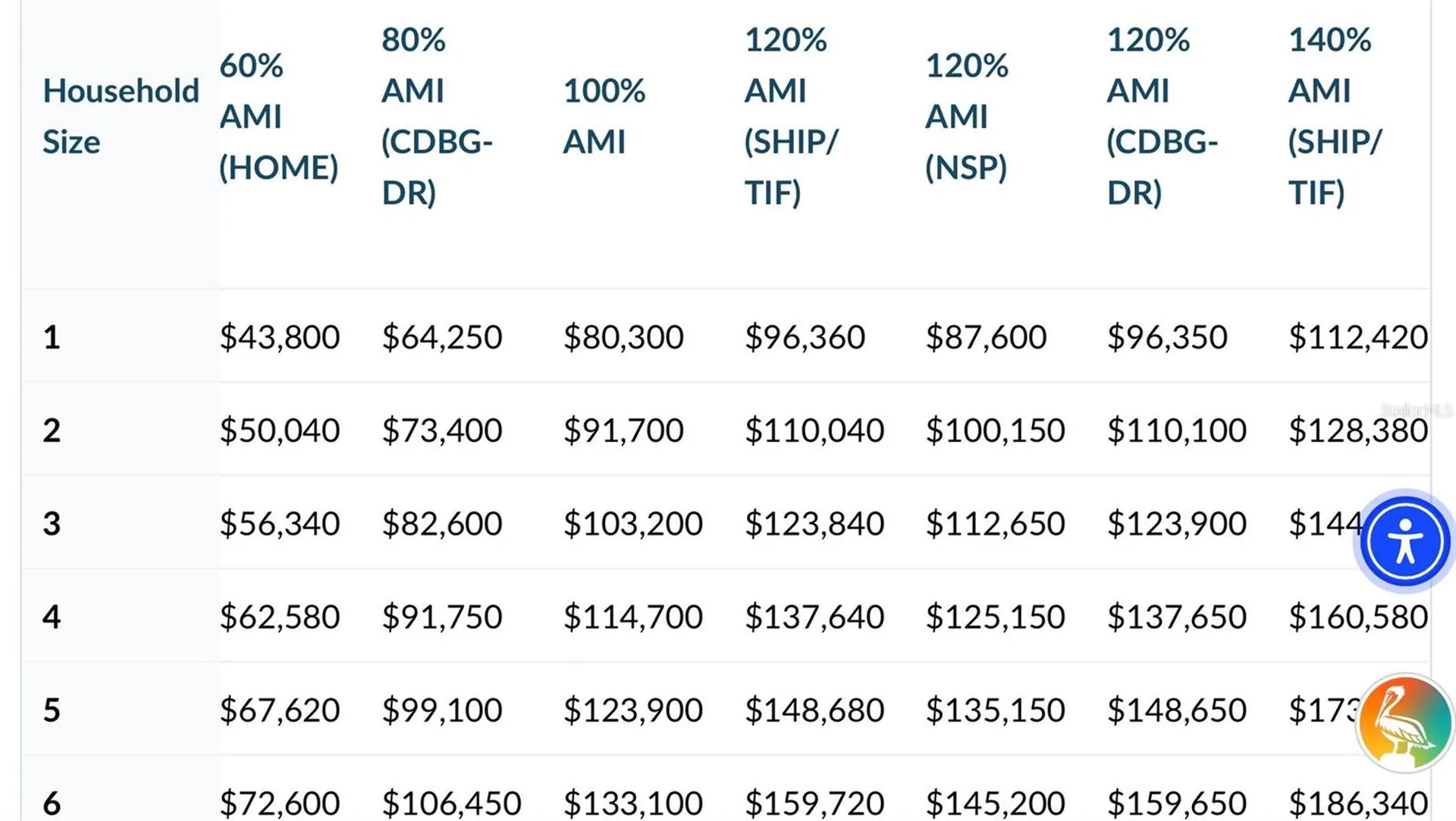1456x821 pixels.
Task: Click the 60% AMI (HOME) column header
Action: pyautogui.click(x=278, y=116)
